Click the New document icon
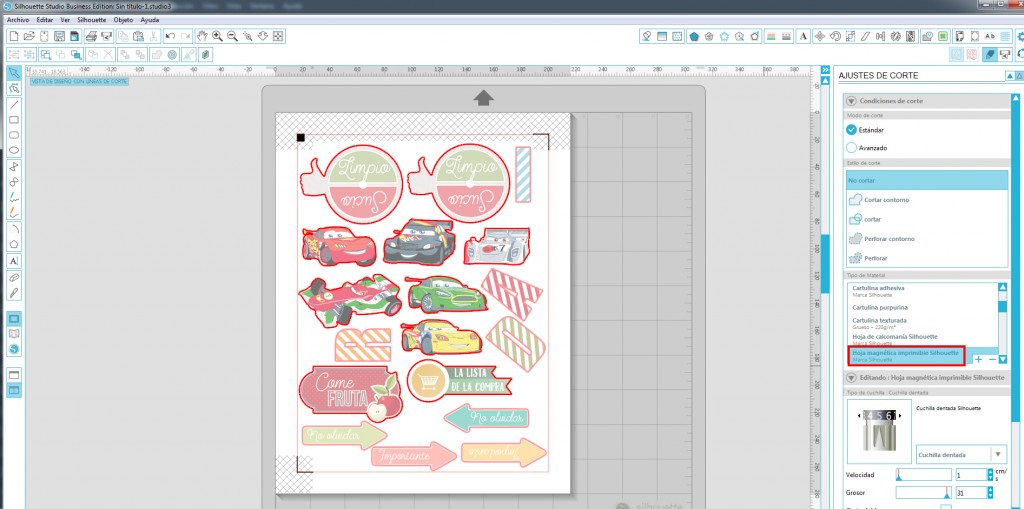The height and width of the screenshot is (509, 1024). (x=14, y=36)
